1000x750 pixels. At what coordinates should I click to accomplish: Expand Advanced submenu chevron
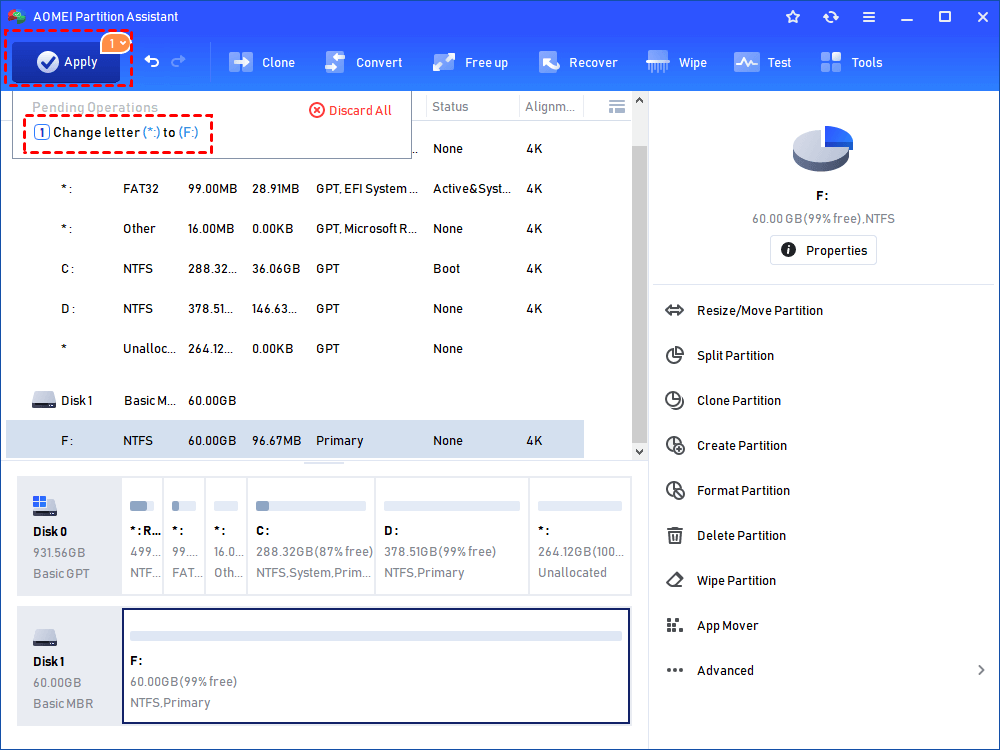coord(981,670)
